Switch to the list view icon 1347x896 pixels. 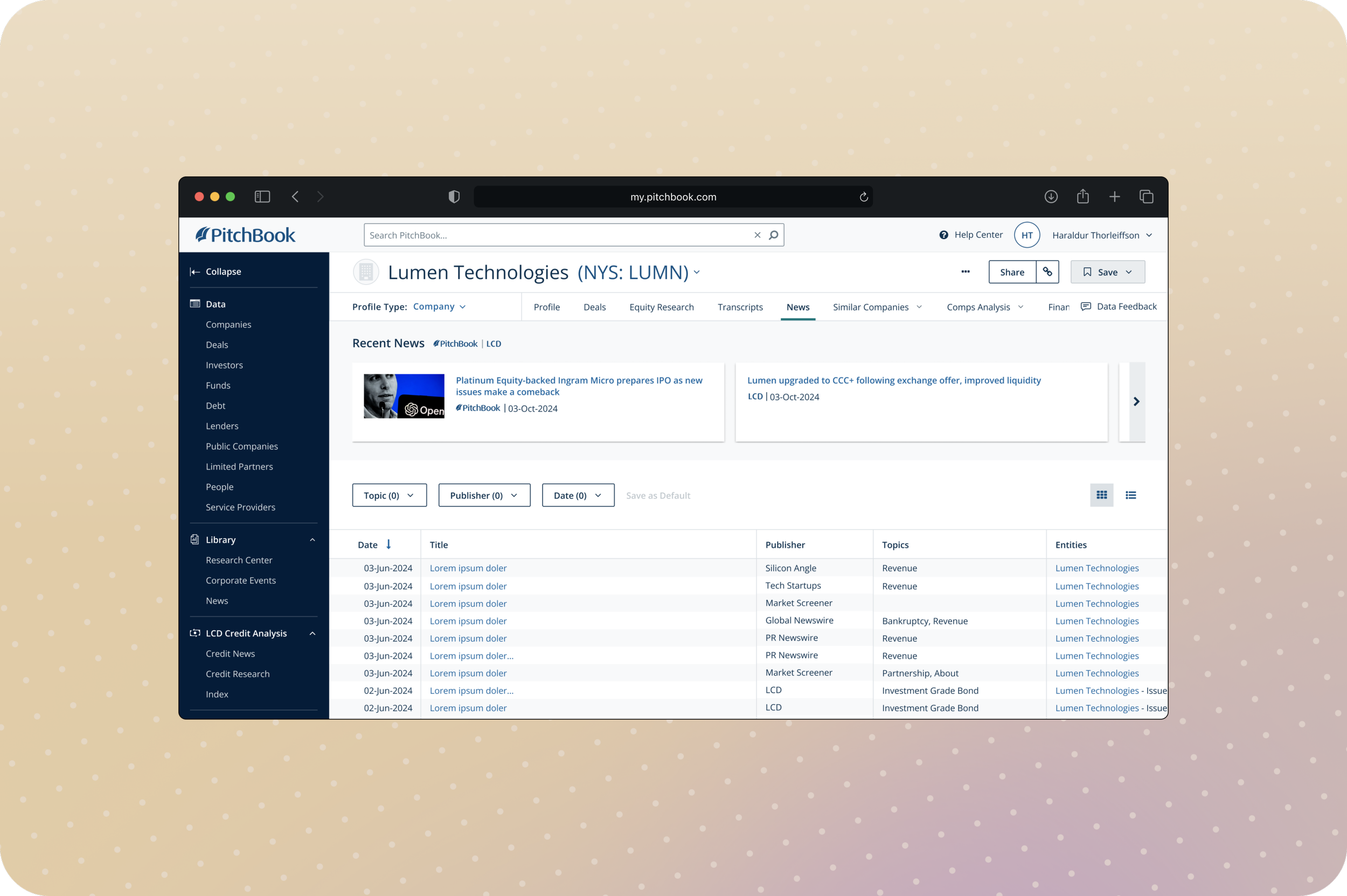click(x=1130, y=495)
